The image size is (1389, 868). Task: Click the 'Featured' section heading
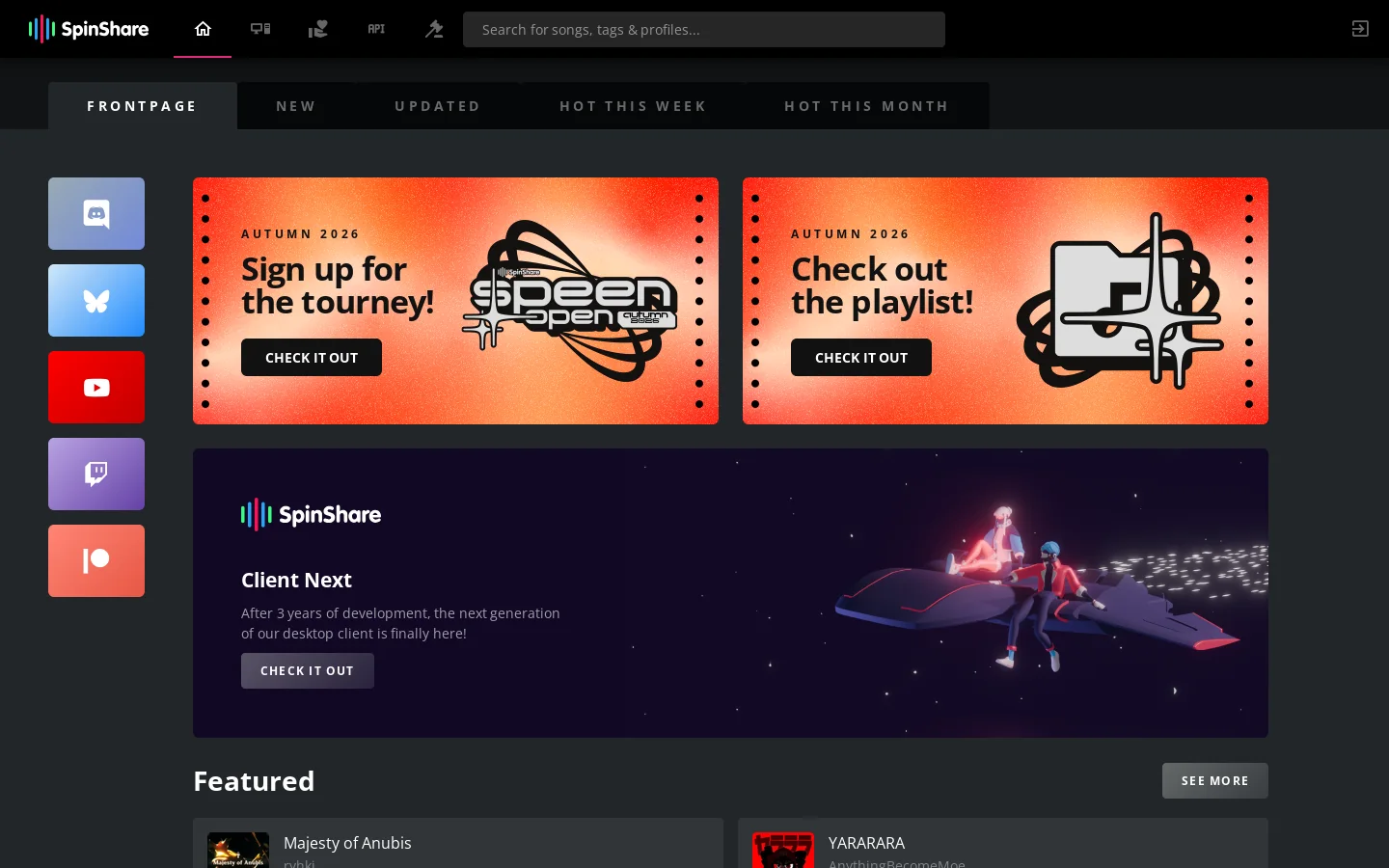click(x=254, y=780)
